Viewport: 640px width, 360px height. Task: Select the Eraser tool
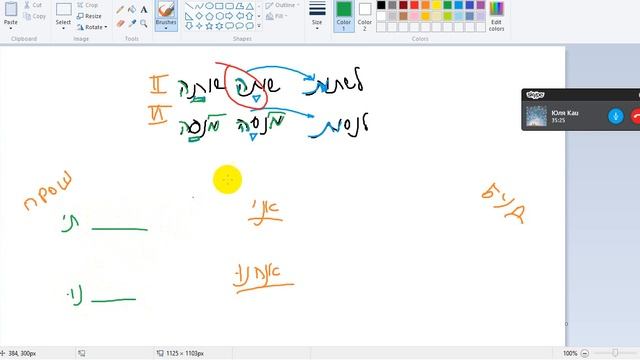[x=120, y=24]
